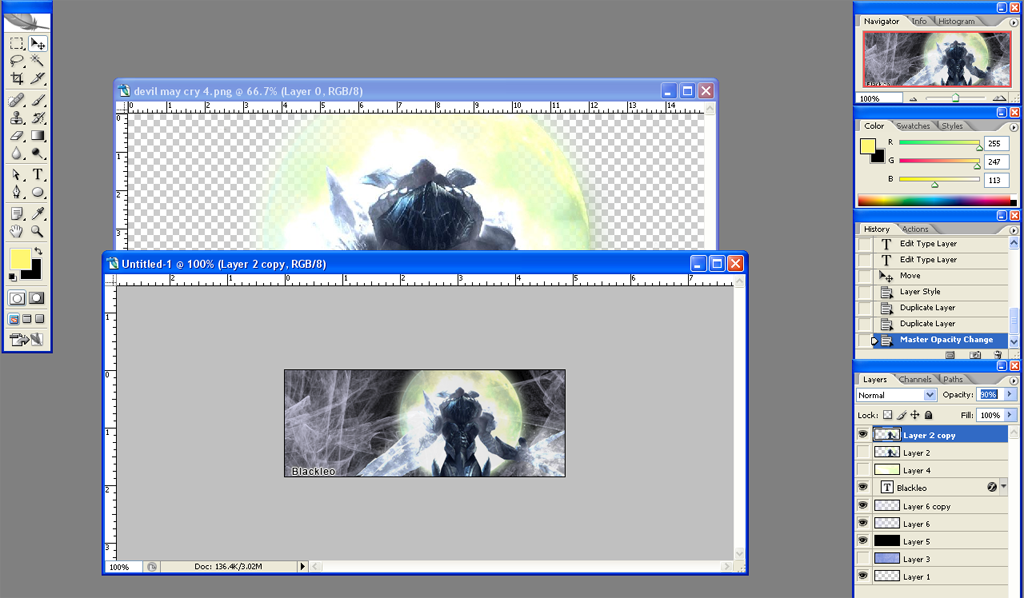The width and height of the screenshot is (1024, 598).
Task: Select the Horizontal Type tool
Action: (x=37, y=175)
